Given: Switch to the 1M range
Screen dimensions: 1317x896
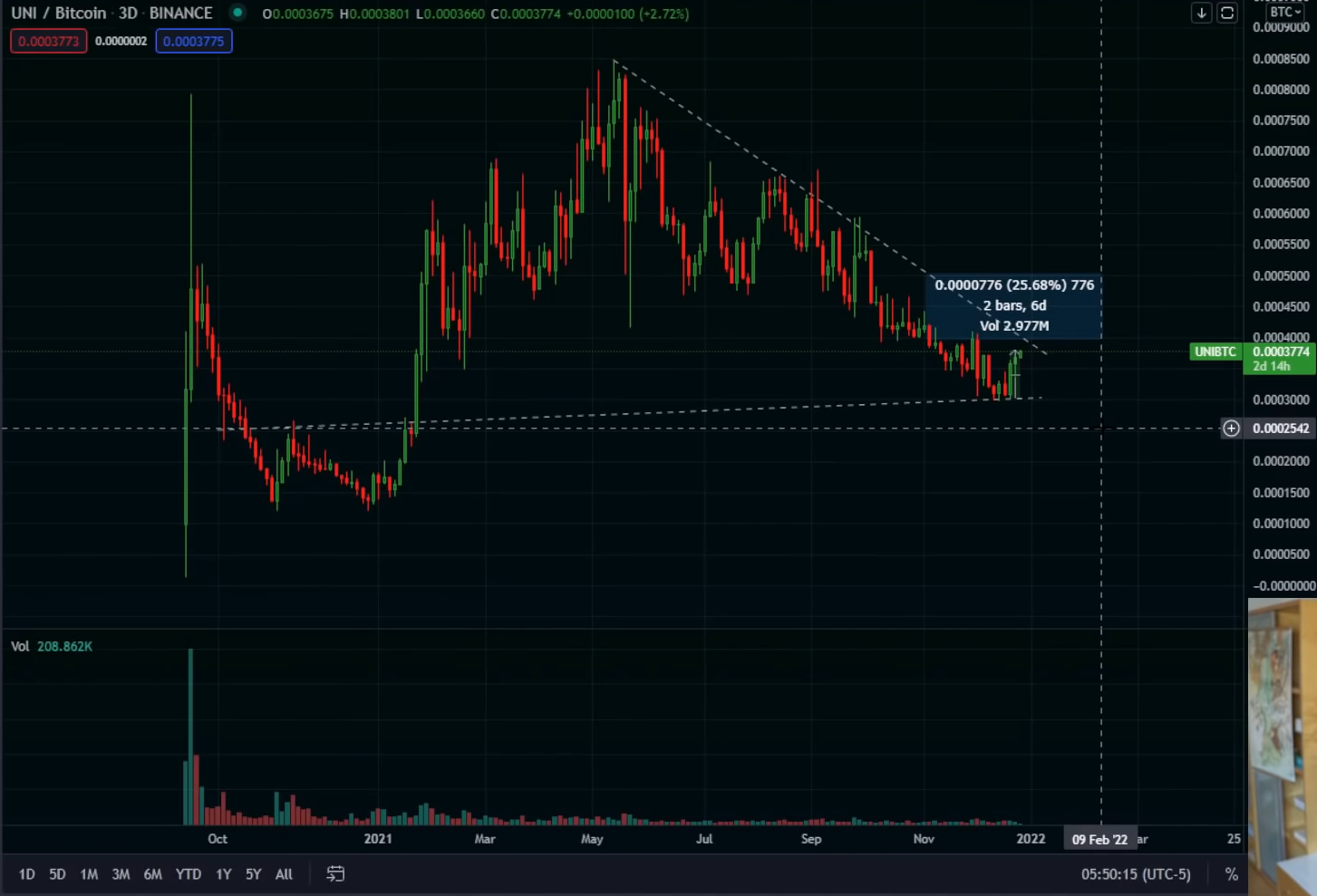Looking at the screenshot, I should click(89, 874).
